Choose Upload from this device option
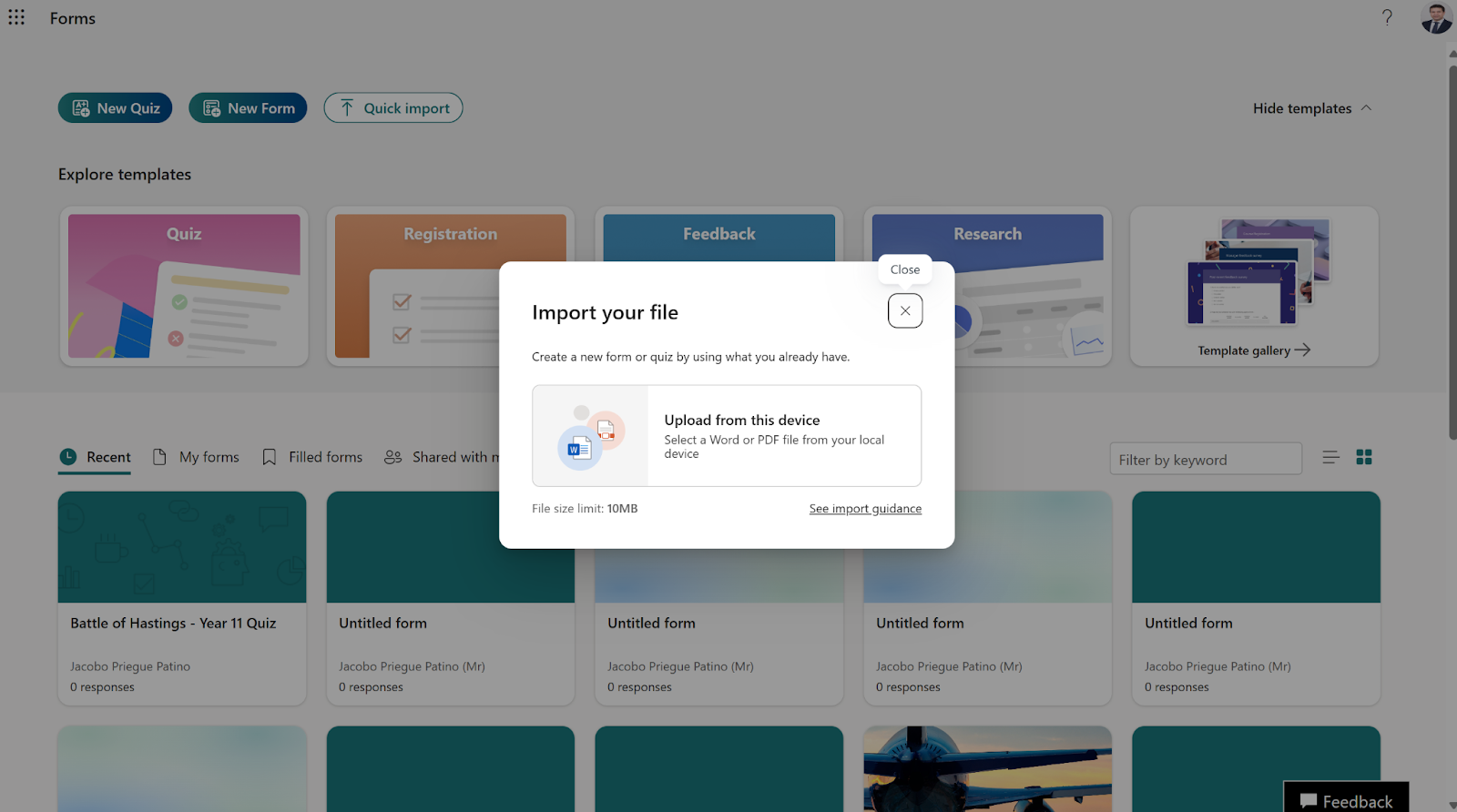Image resolution: width=1457 pixels, height=812 pixels. coord(727,436)
